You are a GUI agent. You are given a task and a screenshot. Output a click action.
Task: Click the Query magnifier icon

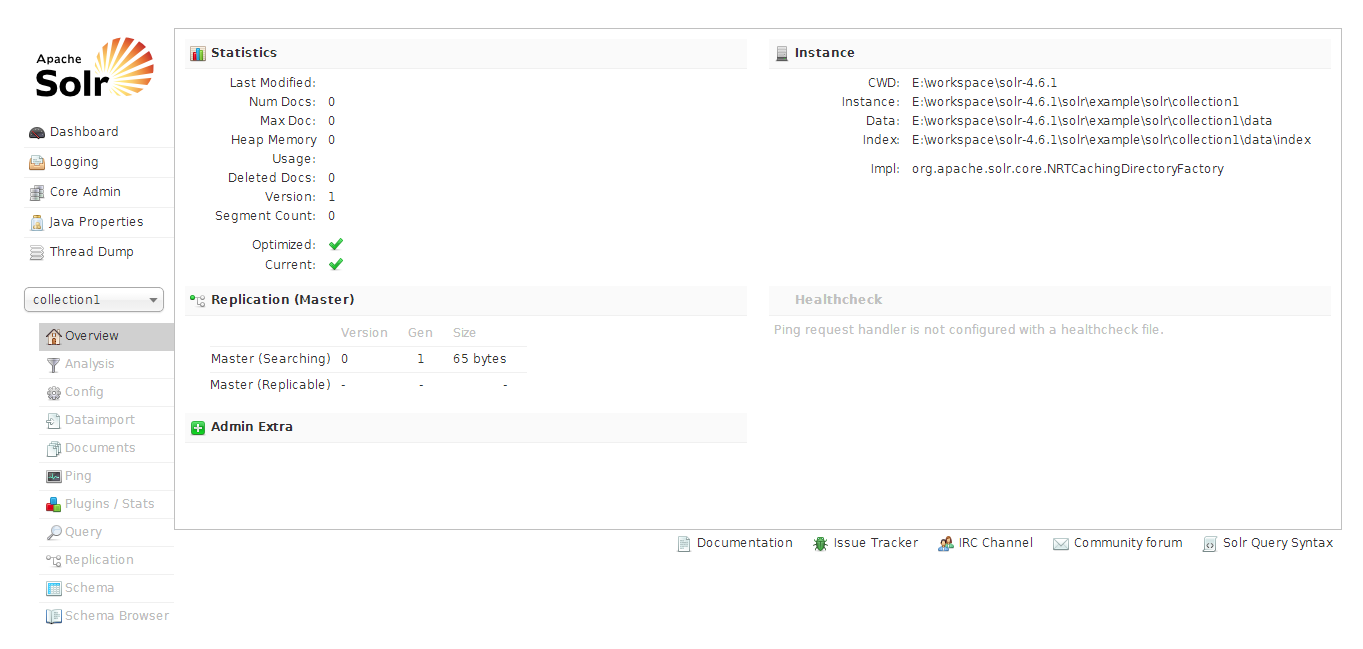54,533
